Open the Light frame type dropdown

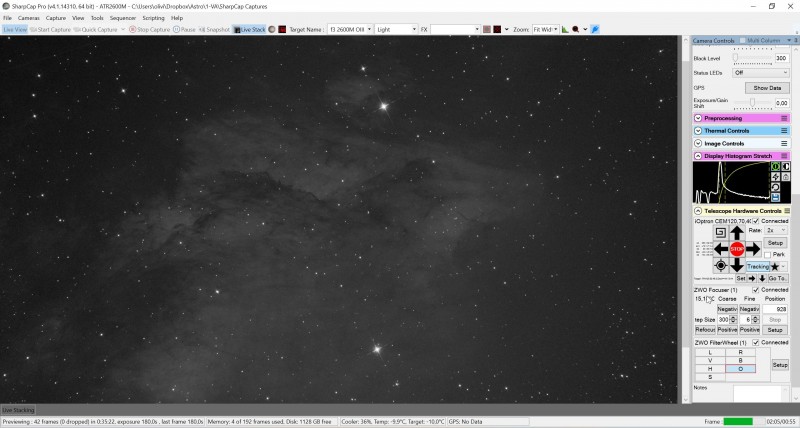tap(414, 30)
